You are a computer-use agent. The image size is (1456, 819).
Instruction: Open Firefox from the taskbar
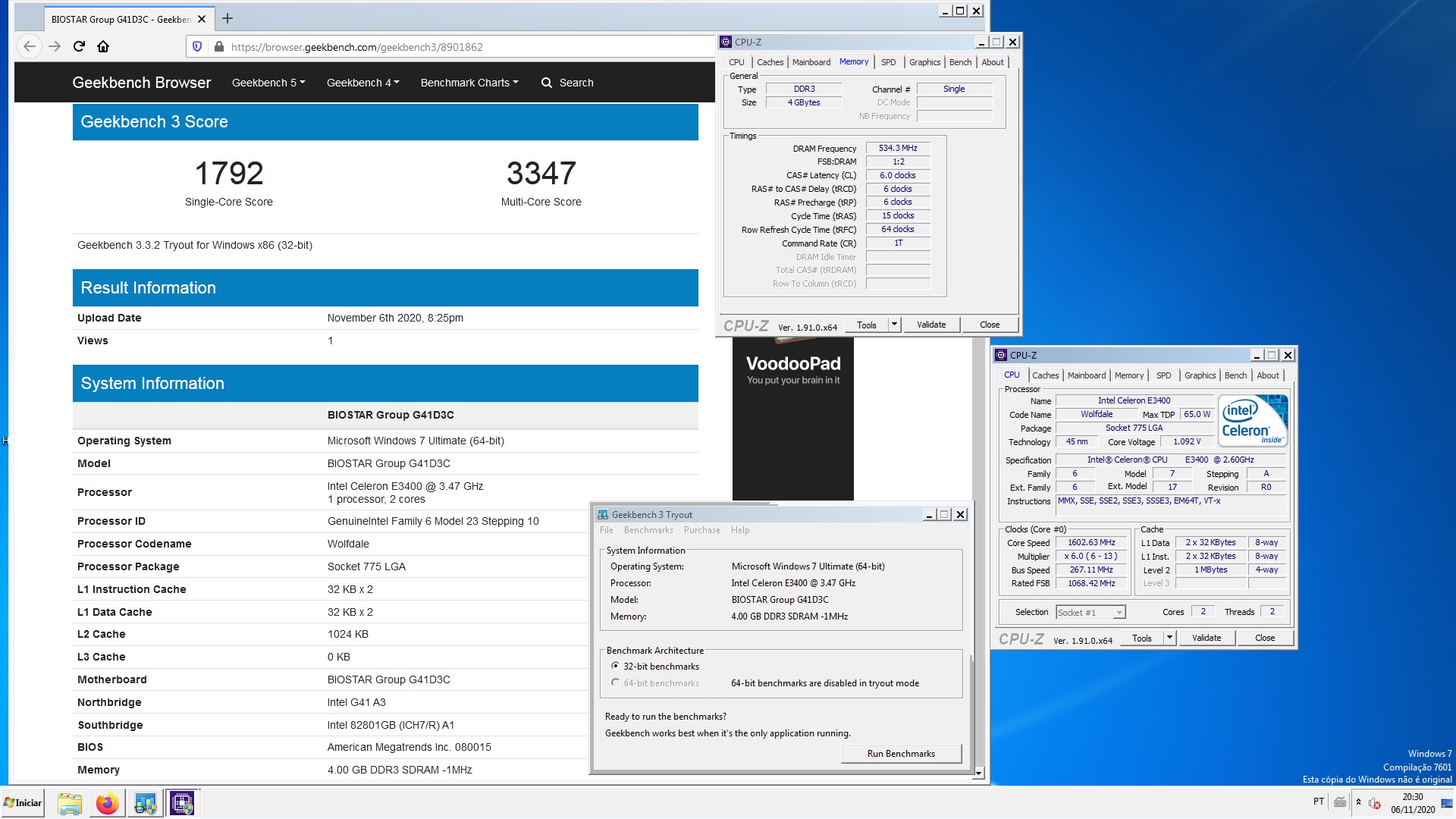tap(107, 803)
